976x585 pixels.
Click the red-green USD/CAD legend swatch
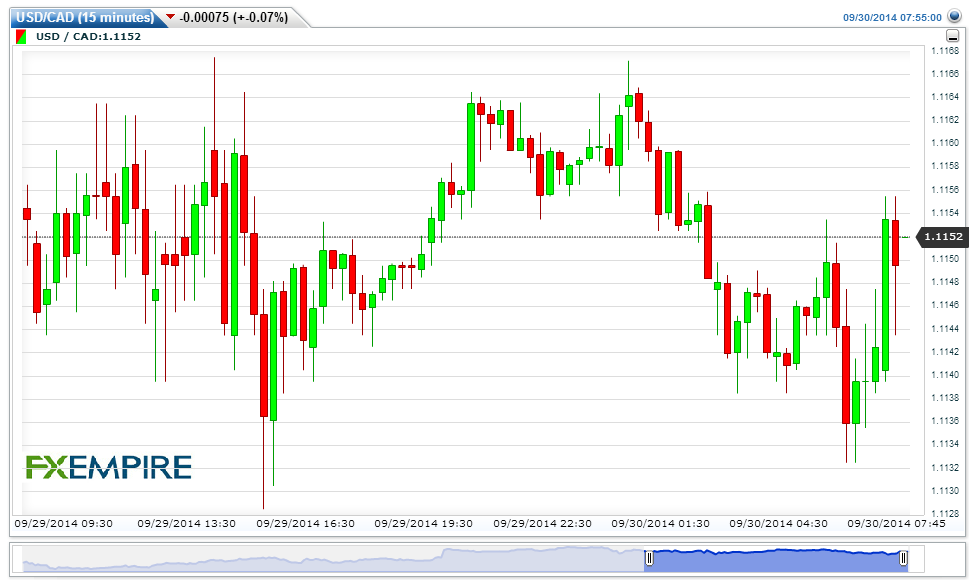(x=21, y=37)
